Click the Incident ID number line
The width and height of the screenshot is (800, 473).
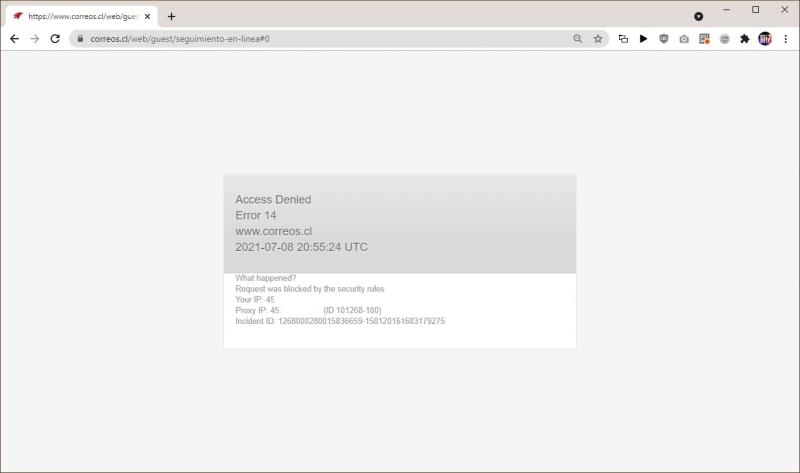340,321
